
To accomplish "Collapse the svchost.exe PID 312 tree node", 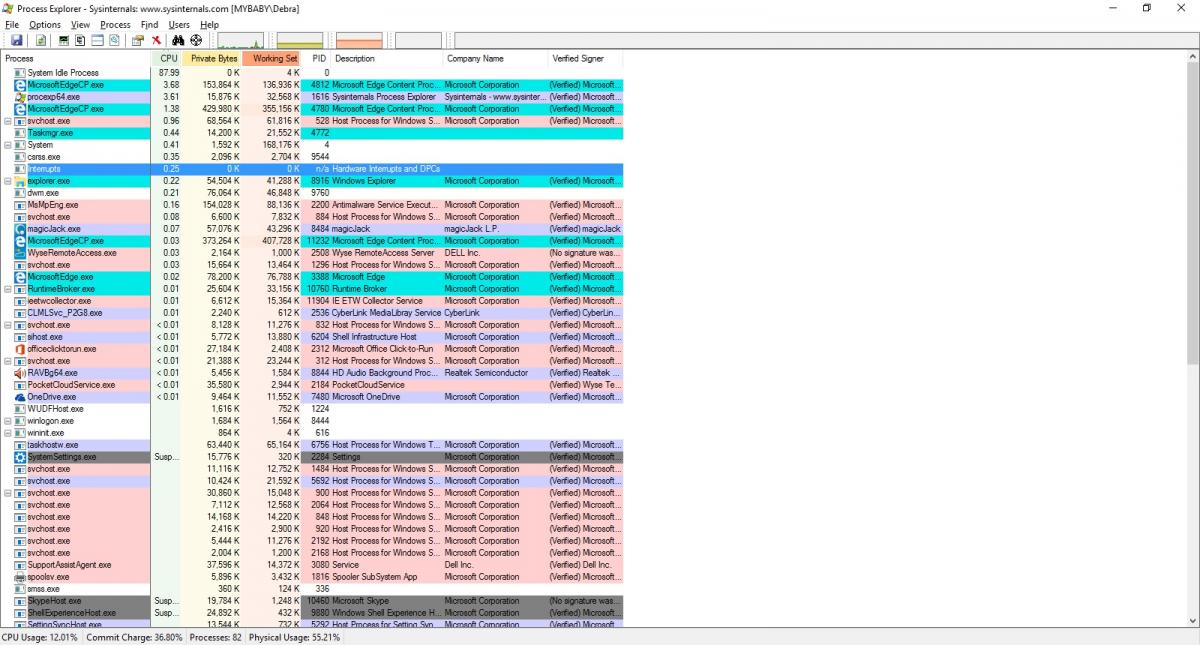I will click(x=8, y=361).
